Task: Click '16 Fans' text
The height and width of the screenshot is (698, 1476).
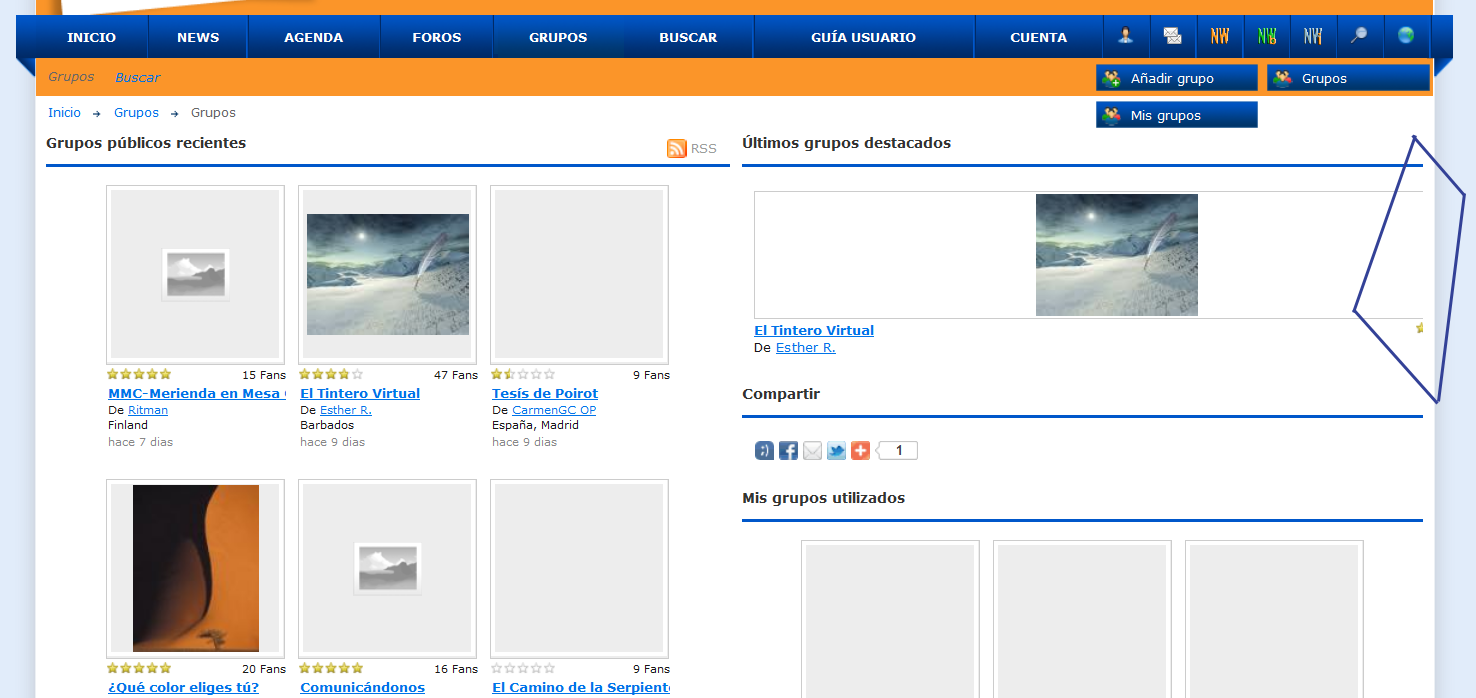Action: tap(456, 669)
